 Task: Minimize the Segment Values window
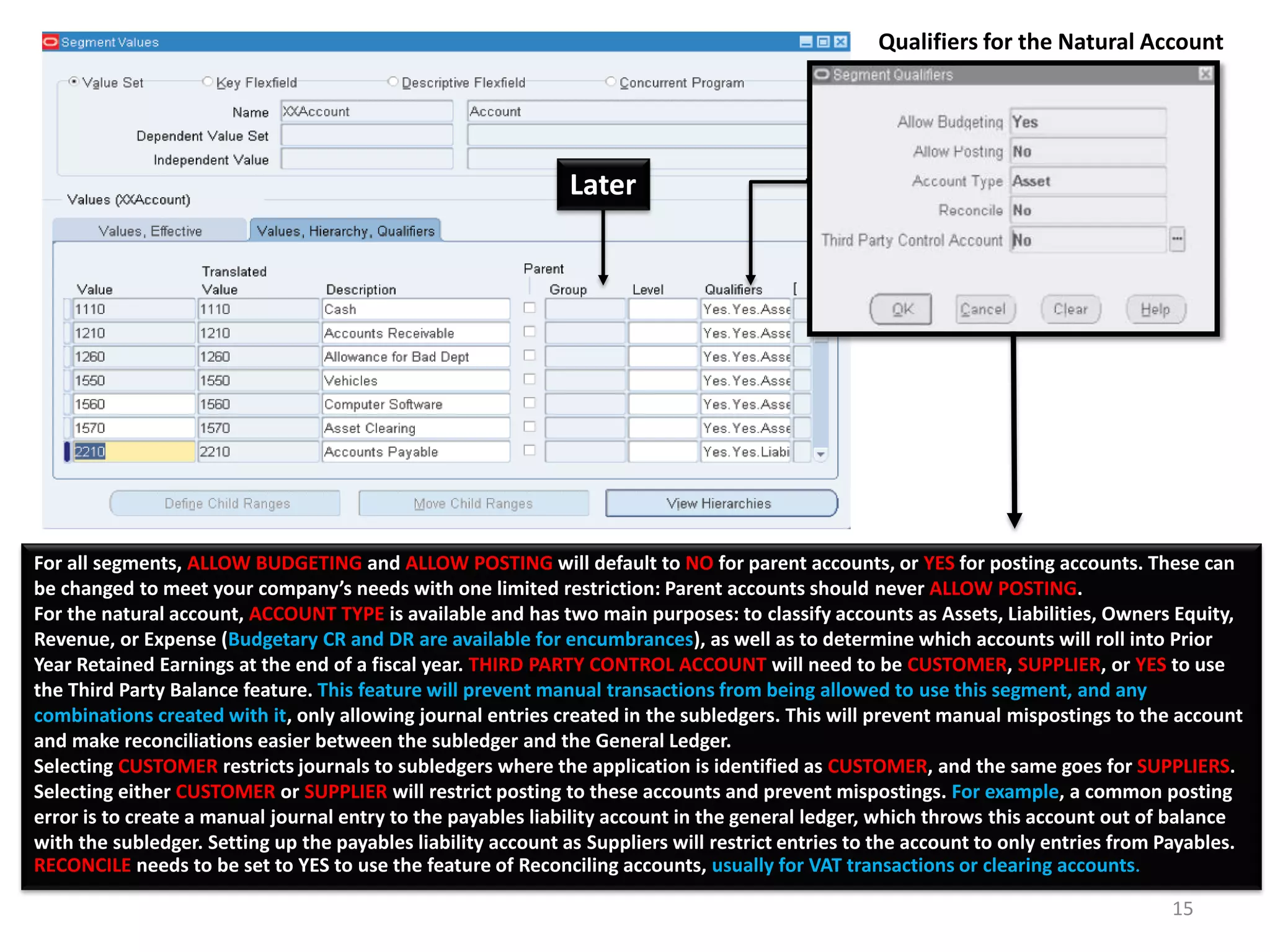coord(806,42)
